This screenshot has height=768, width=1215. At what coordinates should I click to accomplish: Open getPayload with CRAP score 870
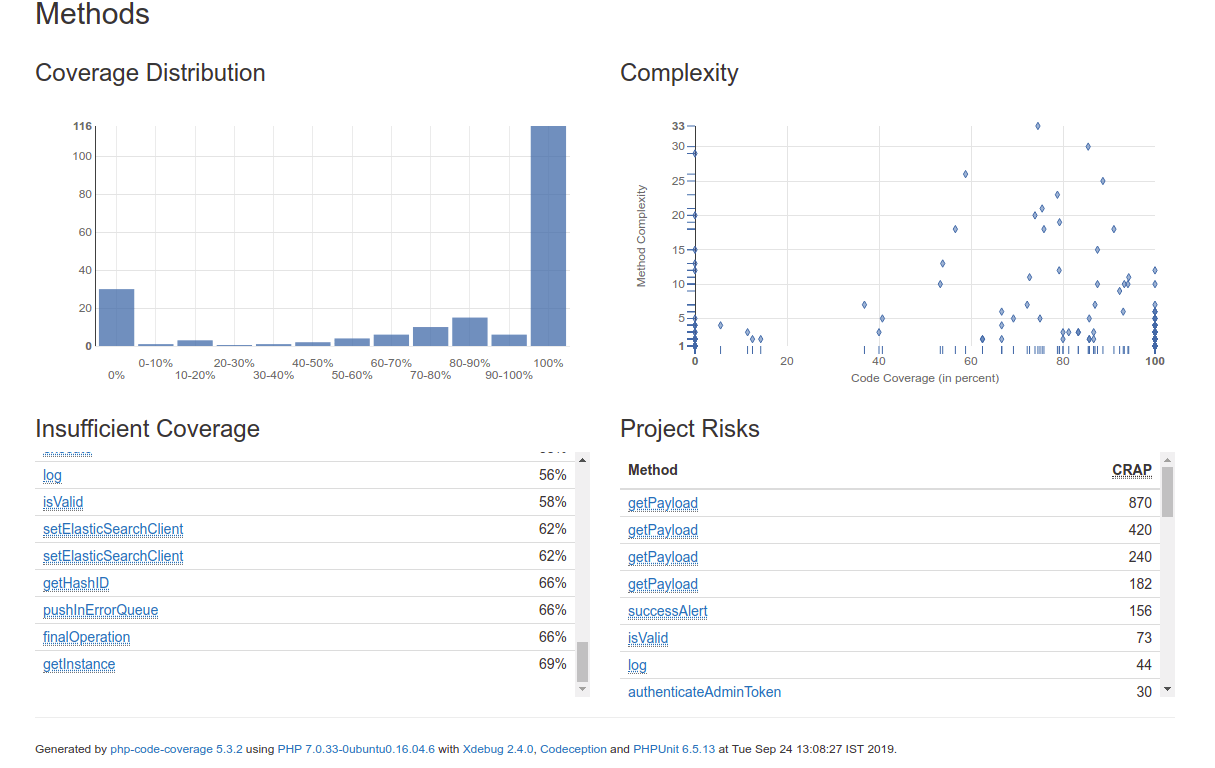tap(663, 503)
